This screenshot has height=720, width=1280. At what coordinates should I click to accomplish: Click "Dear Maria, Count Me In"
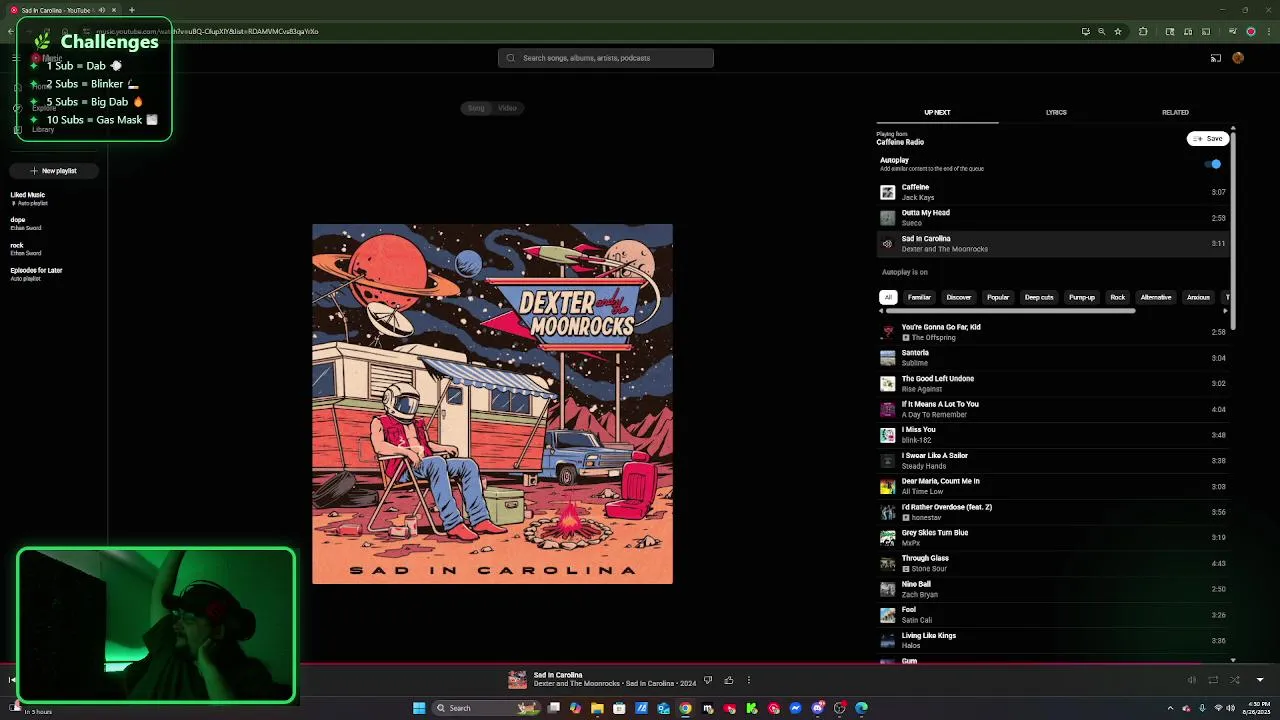point(940,481)
